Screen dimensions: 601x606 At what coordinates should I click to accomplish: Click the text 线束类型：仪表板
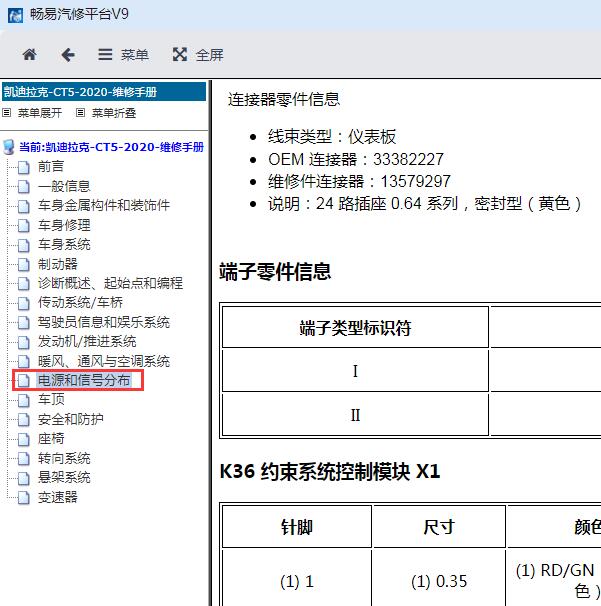(x=332, y=136)
